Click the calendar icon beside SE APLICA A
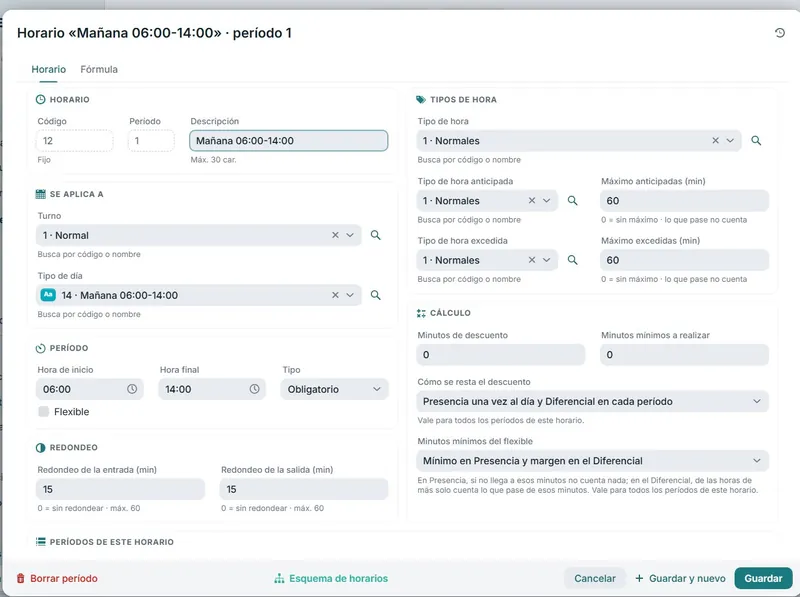The height and width of the screenshot is (597, 800). pos(40,194)
